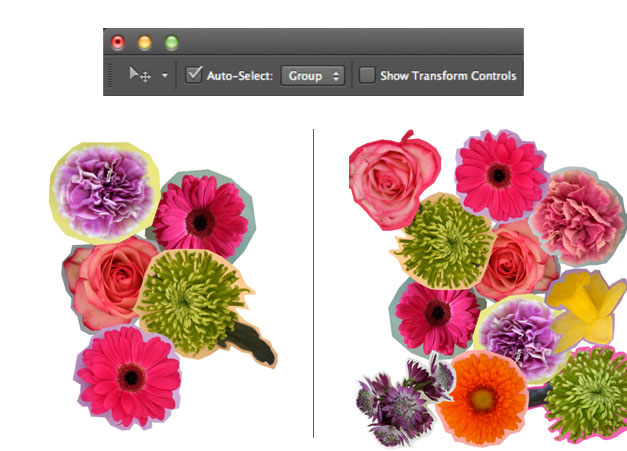This screenshot has width=627, height=451.
Task: Select the Move tool icon
Action: [140, 74]
